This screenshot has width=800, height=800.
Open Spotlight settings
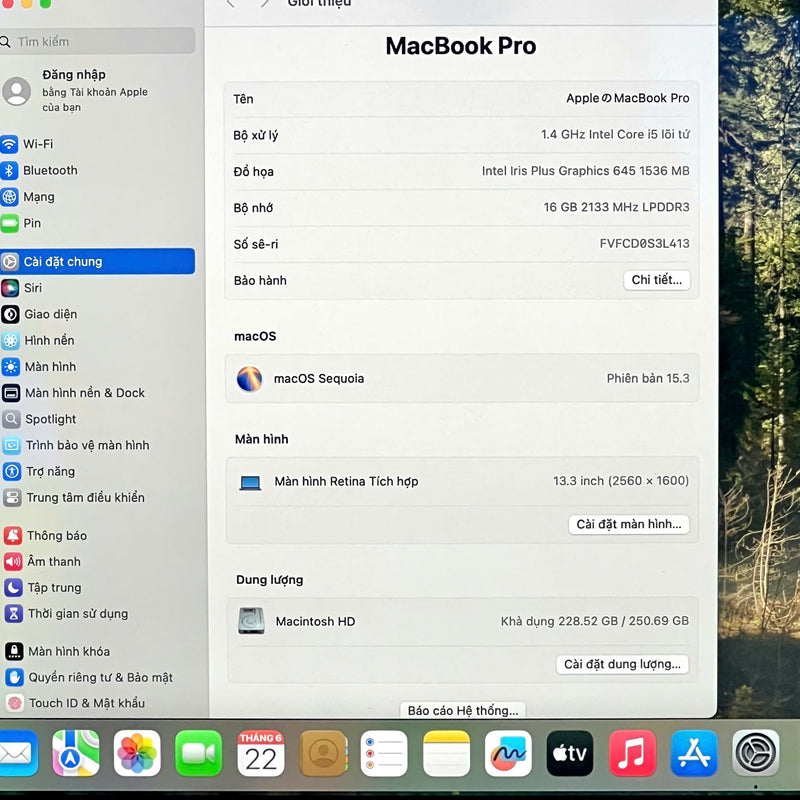[50, 419]
